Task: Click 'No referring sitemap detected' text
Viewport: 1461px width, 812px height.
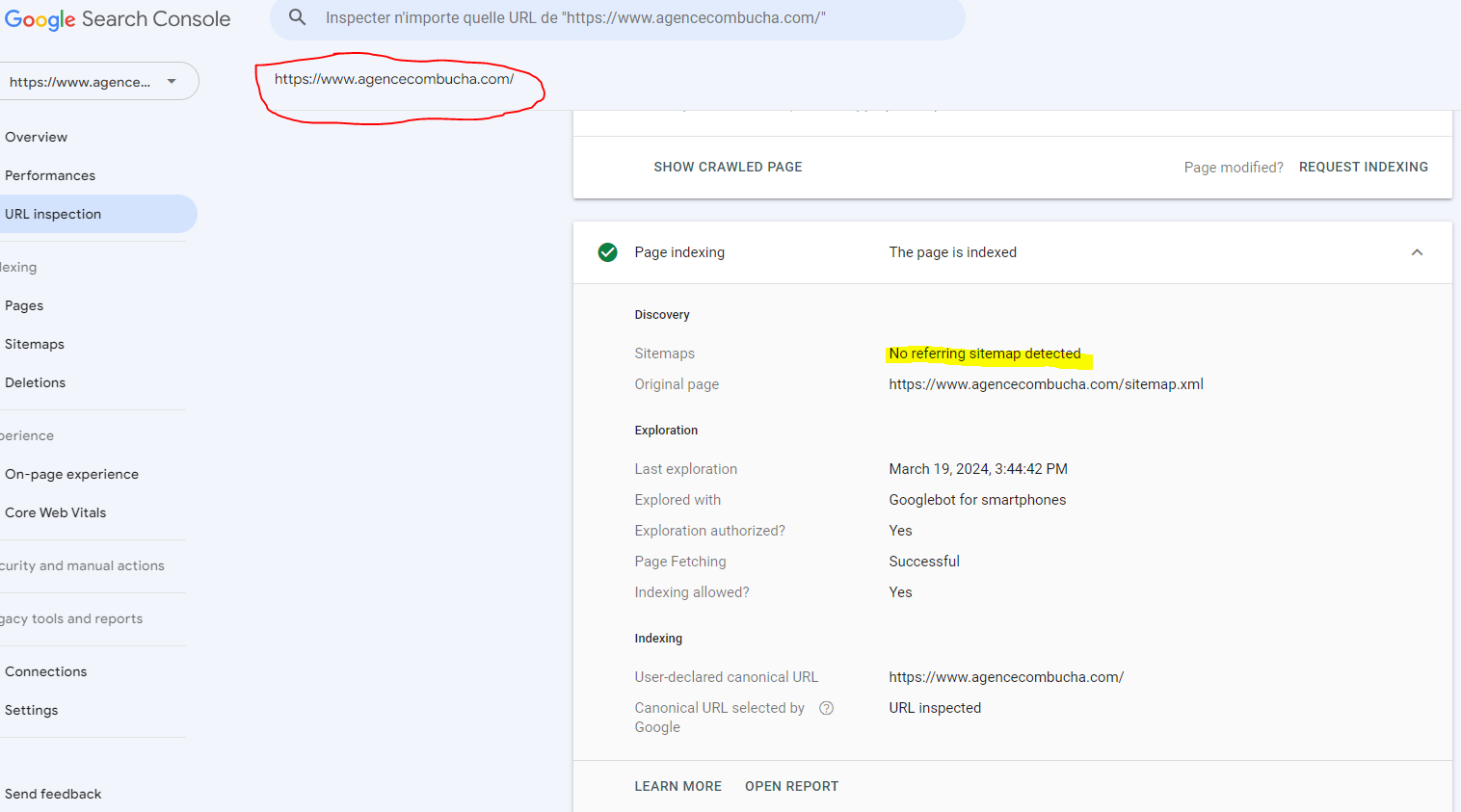Action: (x=985, y=354)
